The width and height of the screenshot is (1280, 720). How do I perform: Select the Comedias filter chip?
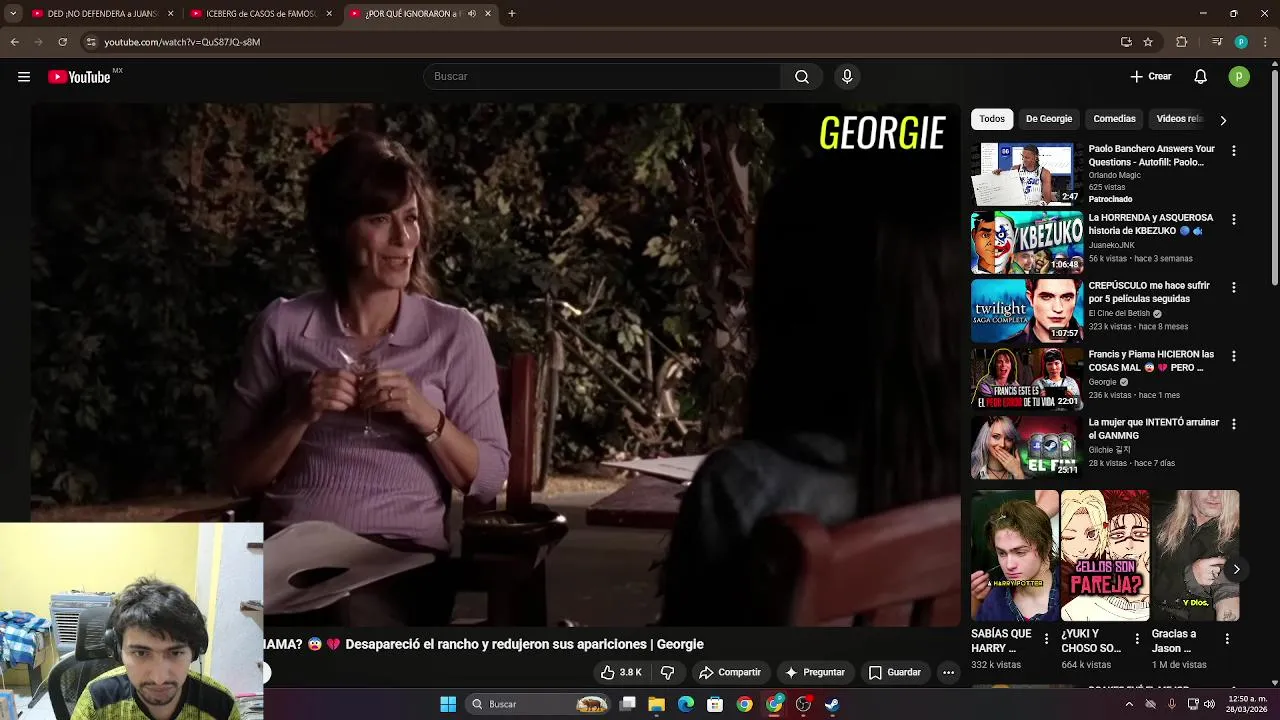(x=1114, y=119)
